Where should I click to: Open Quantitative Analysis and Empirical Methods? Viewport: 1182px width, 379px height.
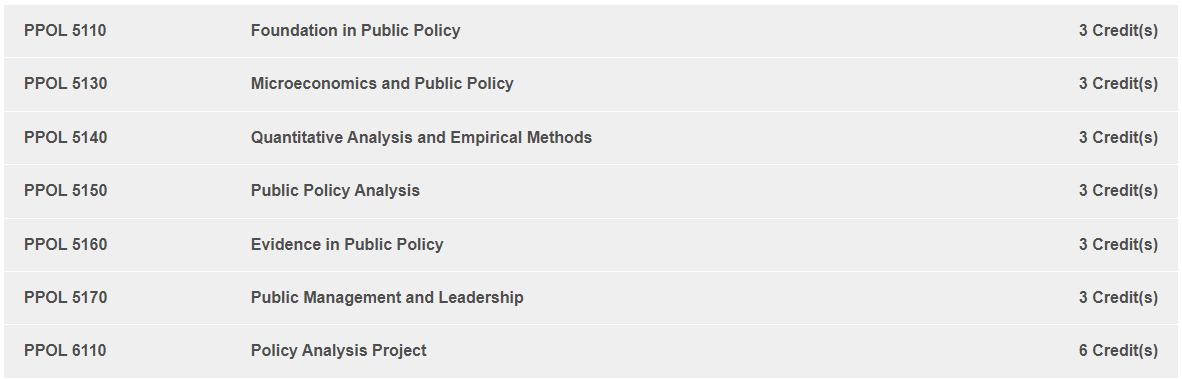coord(421,138)
